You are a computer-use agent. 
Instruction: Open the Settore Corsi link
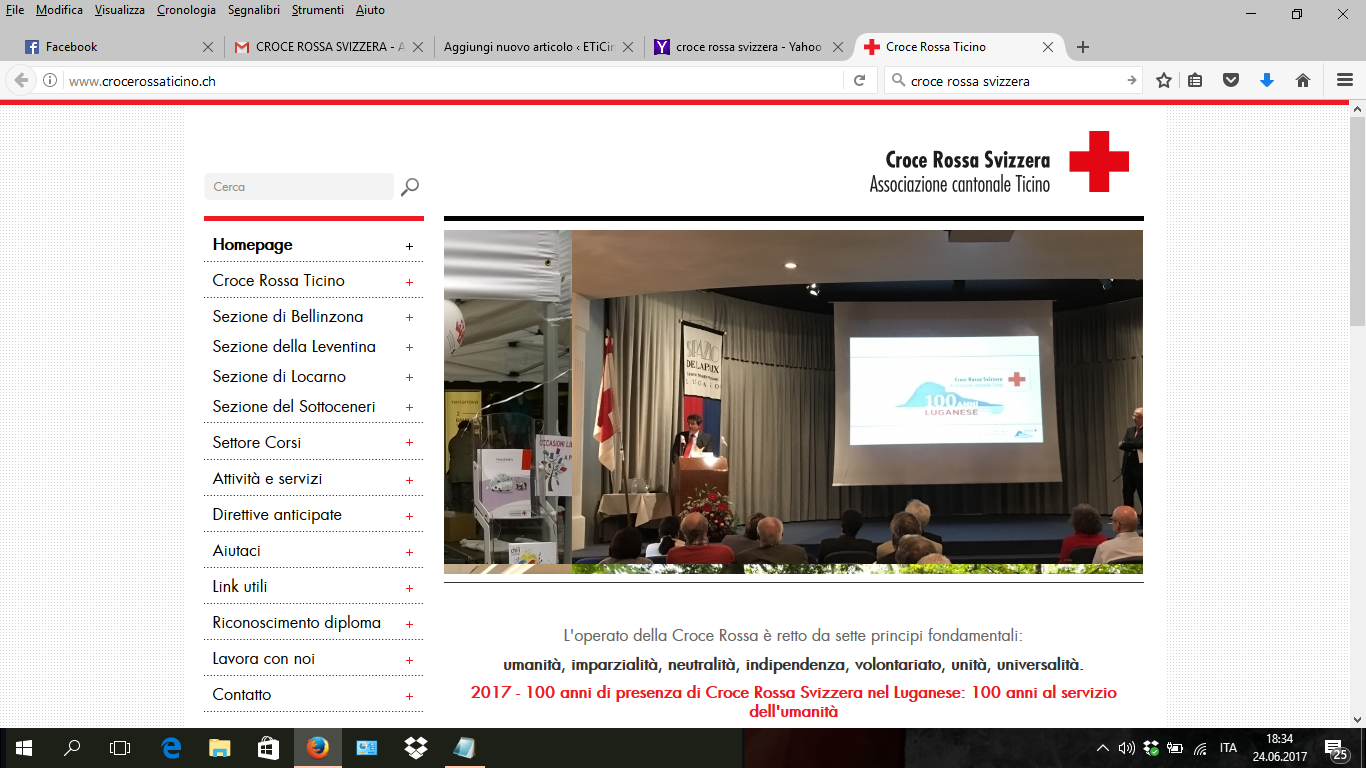tap(257, 443)
